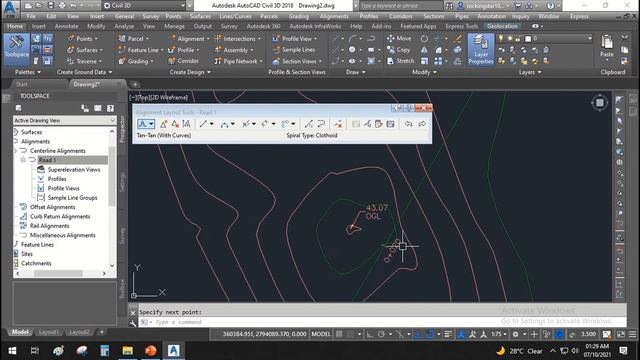Open the Alignments menu in menu bar
The image size is (640, 360).
[x=334, y=16]
